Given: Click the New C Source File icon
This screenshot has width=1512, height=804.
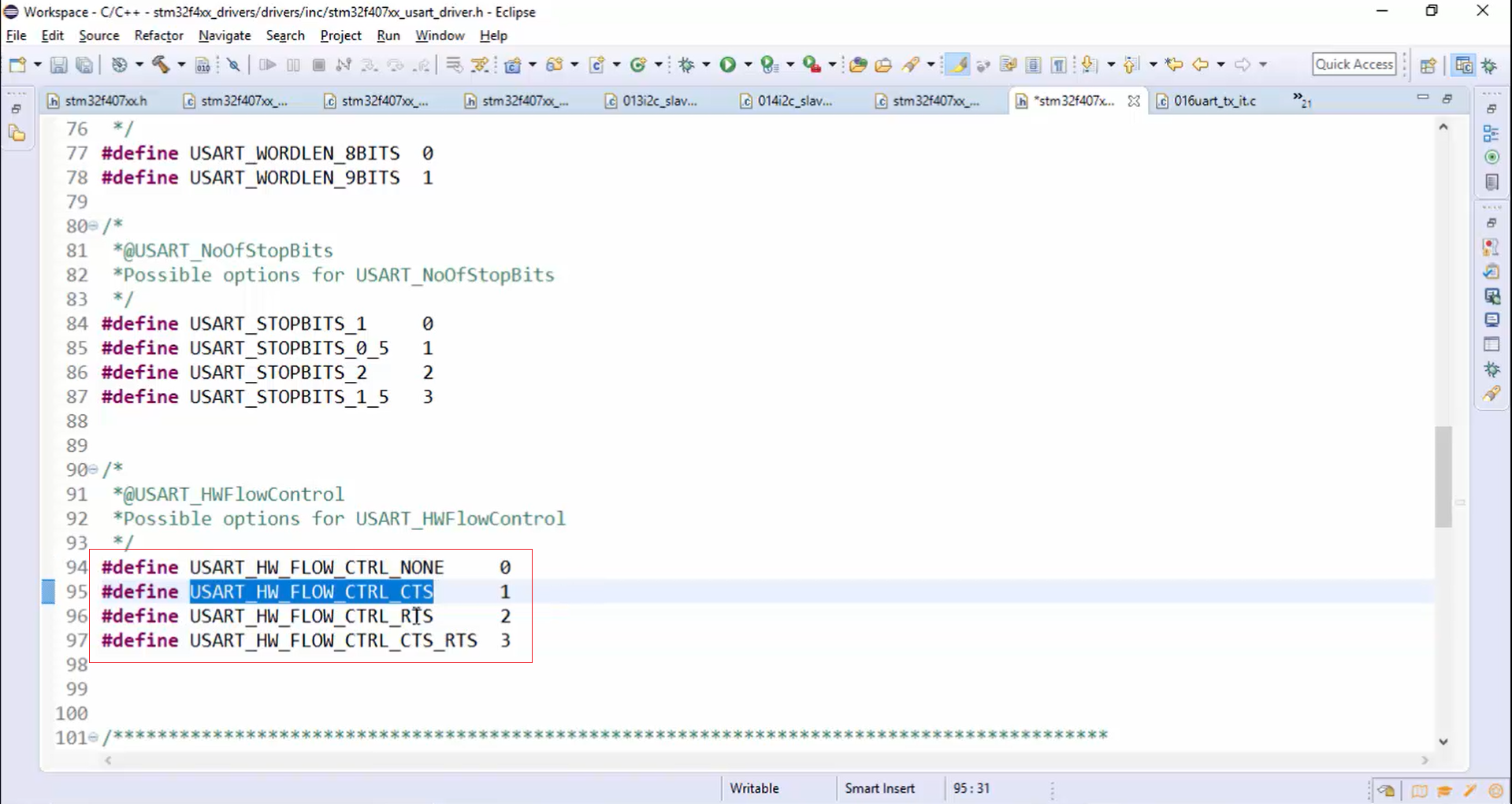Looking at the screenshot, I should tap(596, 65).
